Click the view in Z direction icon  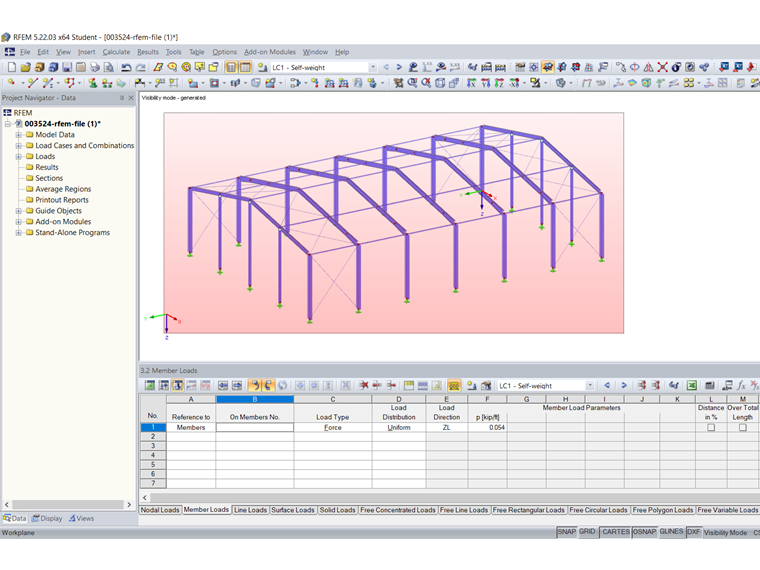click(x=499, y=83)
